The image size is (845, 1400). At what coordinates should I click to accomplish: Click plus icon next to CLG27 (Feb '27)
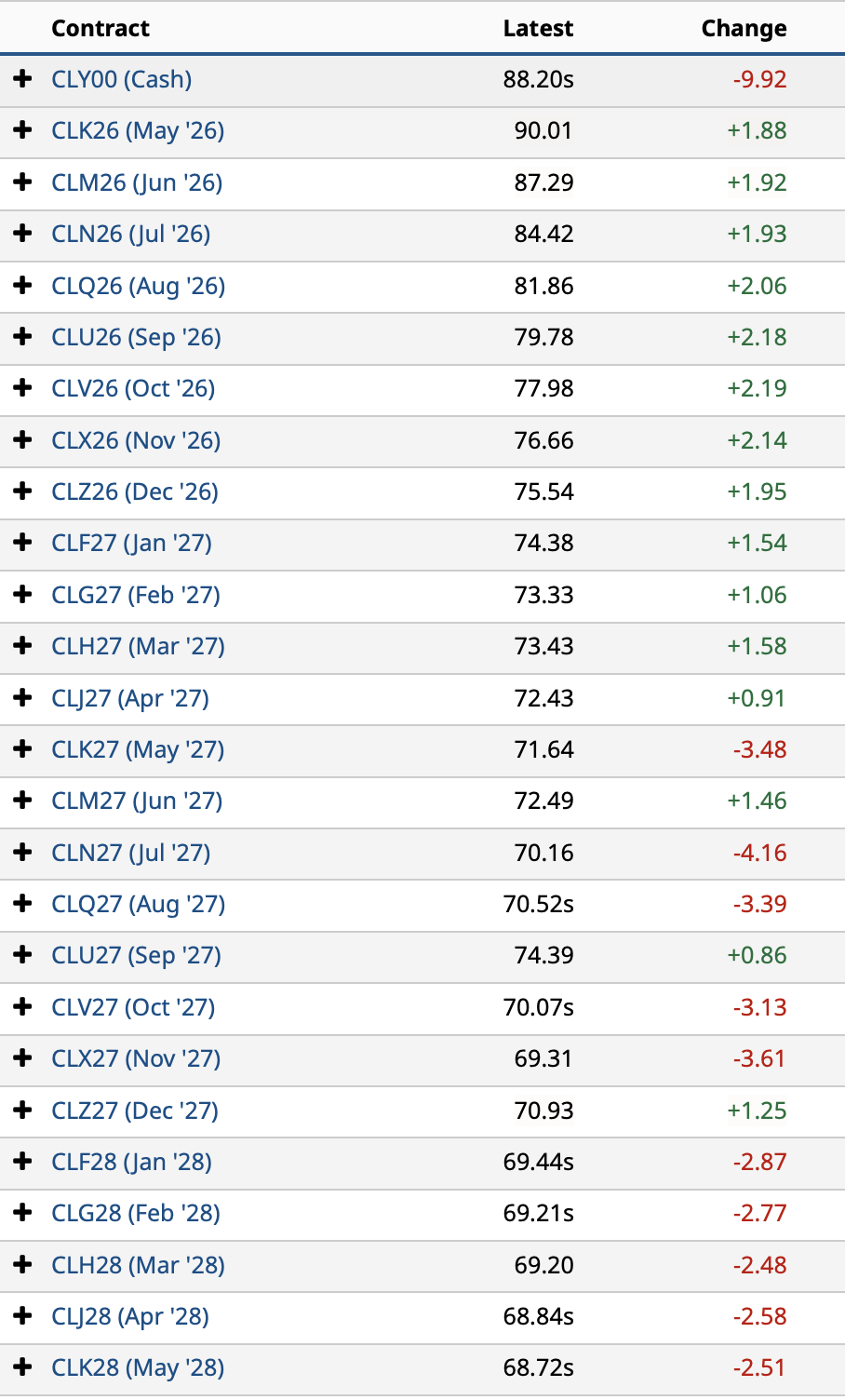coord(23,595)
